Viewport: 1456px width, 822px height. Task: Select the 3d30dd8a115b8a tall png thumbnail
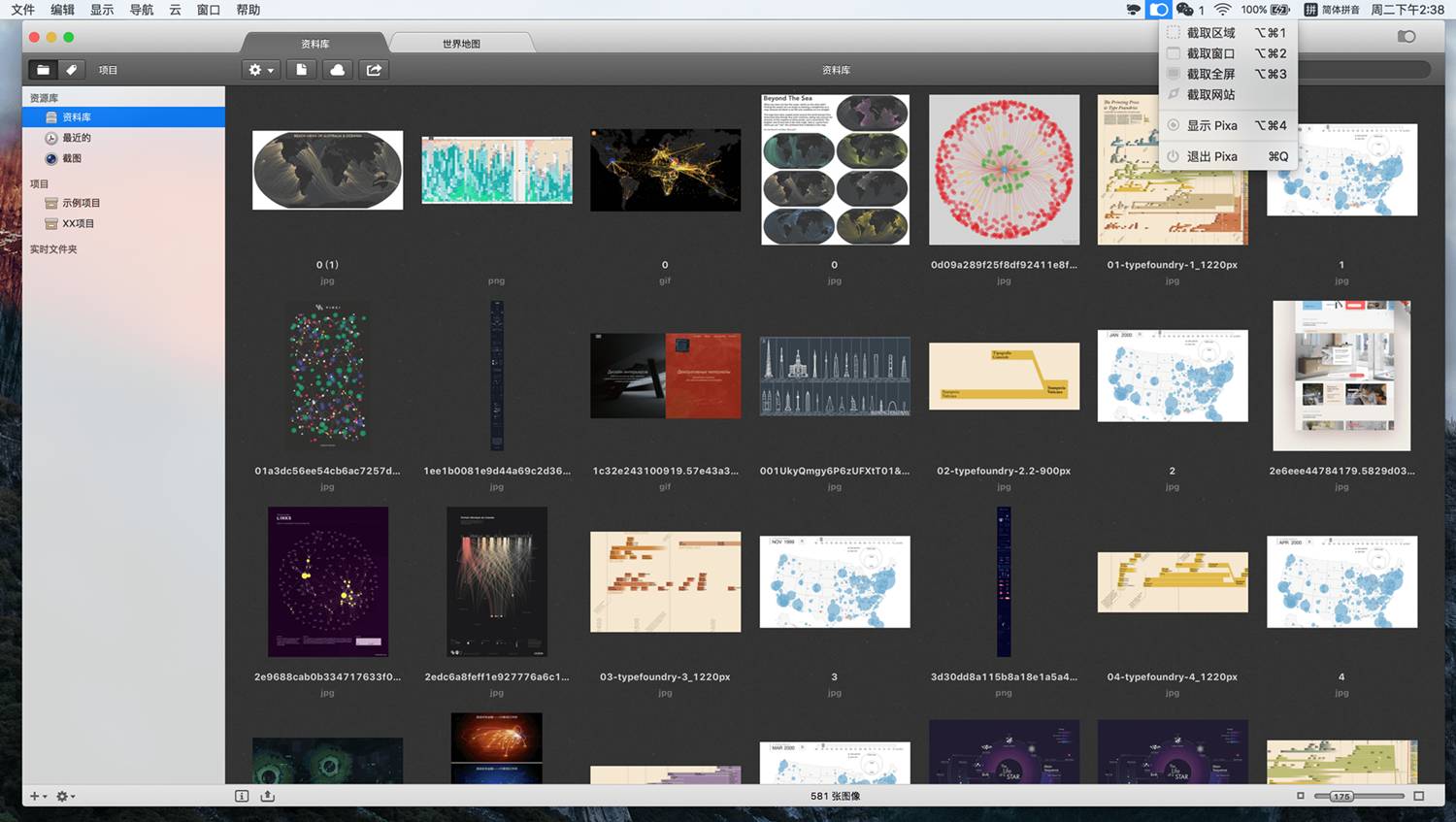pos(1004,581)
